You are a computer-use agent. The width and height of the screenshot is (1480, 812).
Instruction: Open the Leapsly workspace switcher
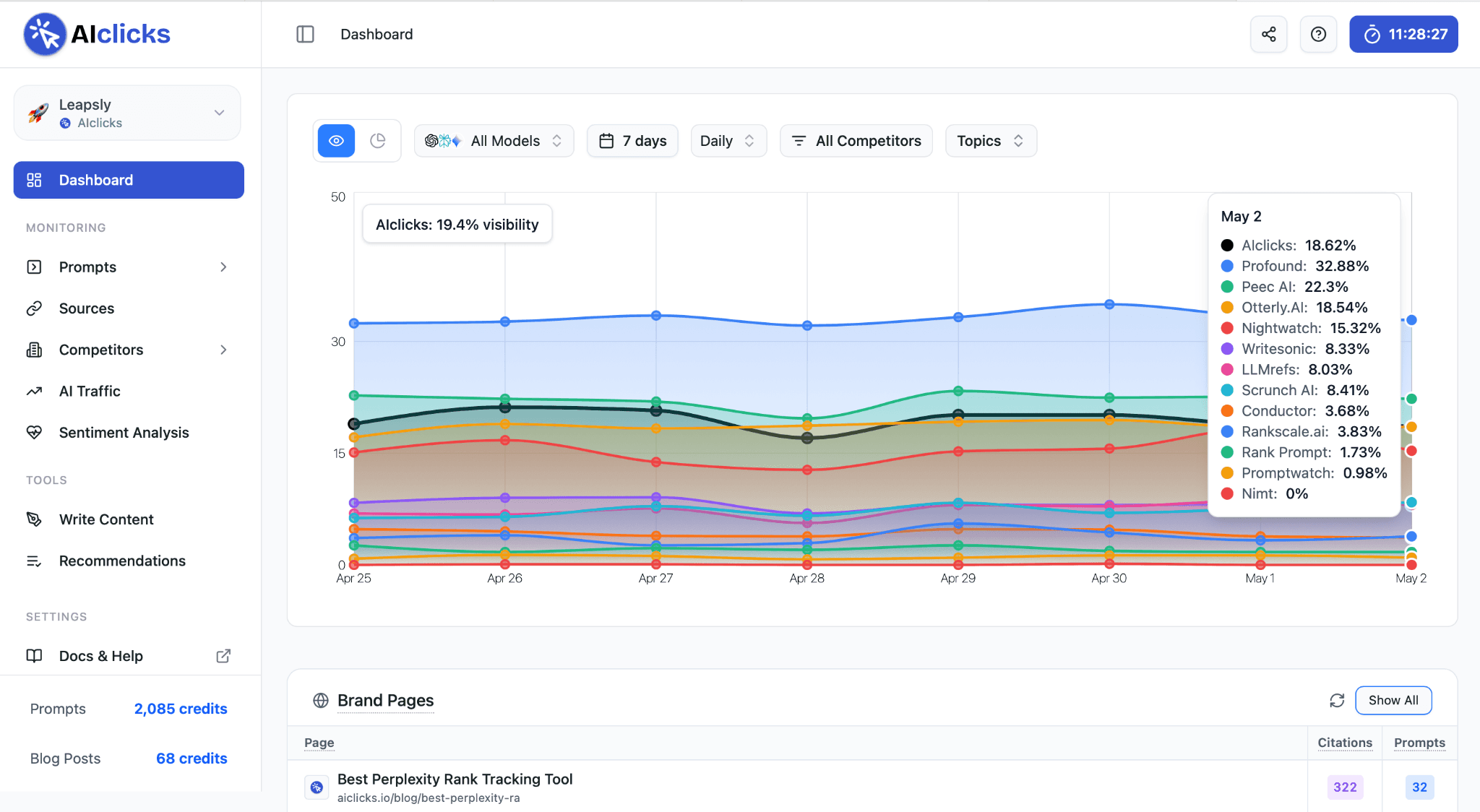(x=127, y=113)
